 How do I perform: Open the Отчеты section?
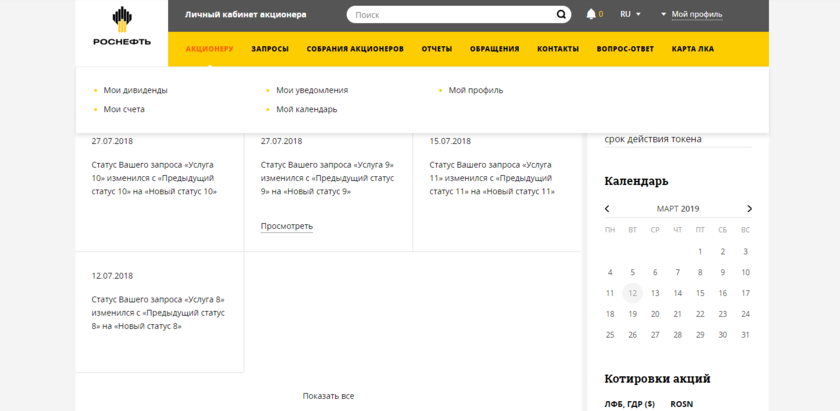pos(436,49)
